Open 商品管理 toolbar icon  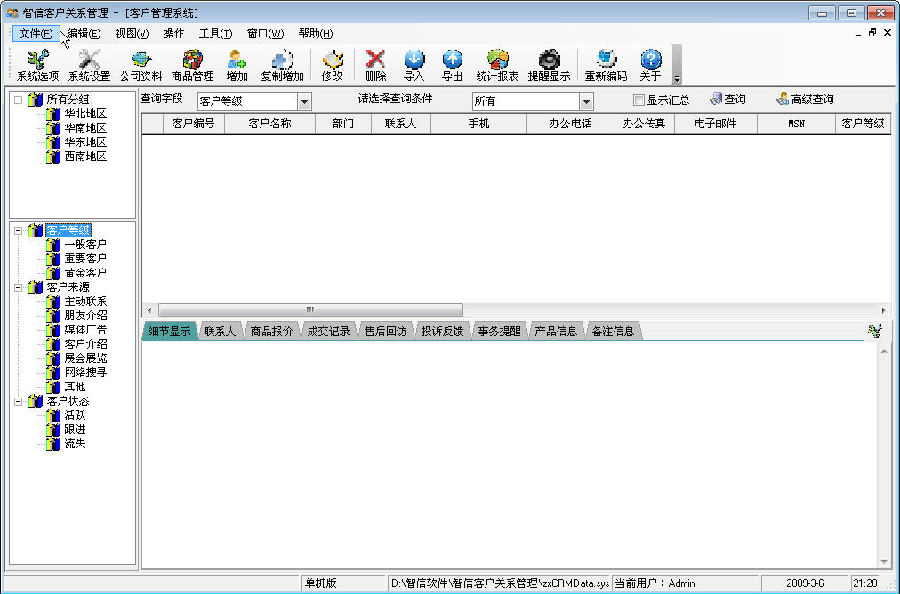pyautogui.click(x=193, y=65)
